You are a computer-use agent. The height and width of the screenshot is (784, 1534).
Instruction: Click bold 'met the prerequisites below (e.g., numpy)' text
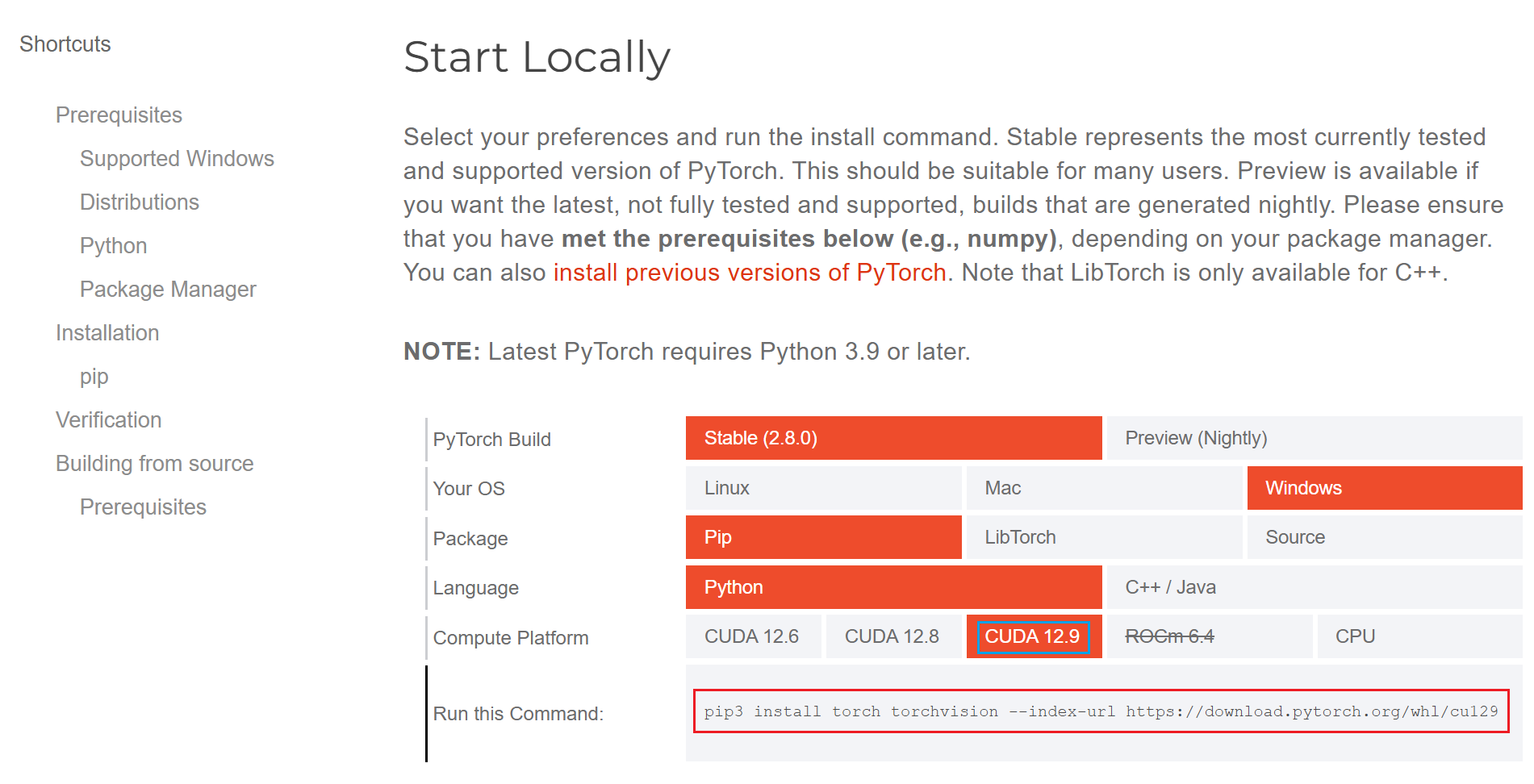click(809, 239)
